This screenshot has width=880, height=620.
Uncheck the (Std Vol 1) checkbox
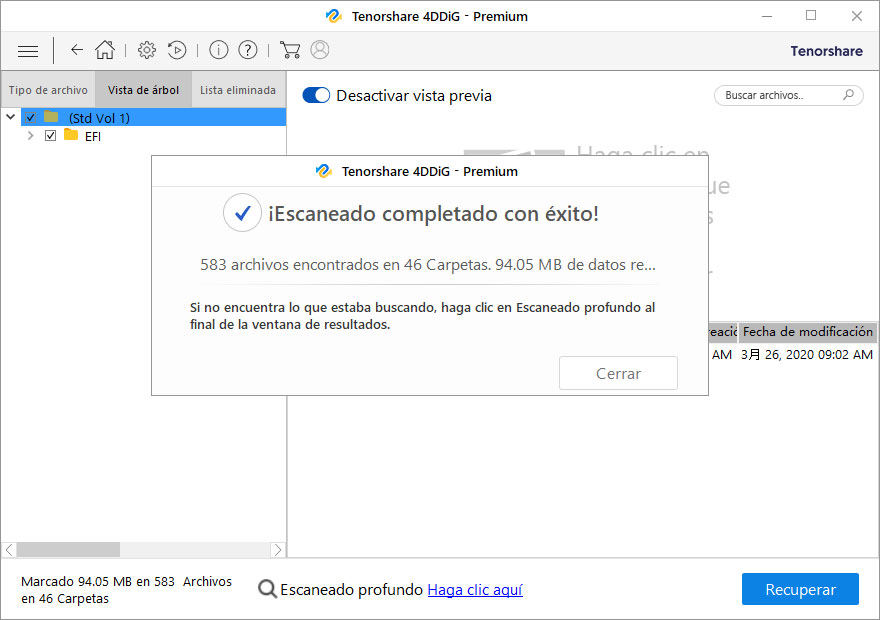click(30, 117)
